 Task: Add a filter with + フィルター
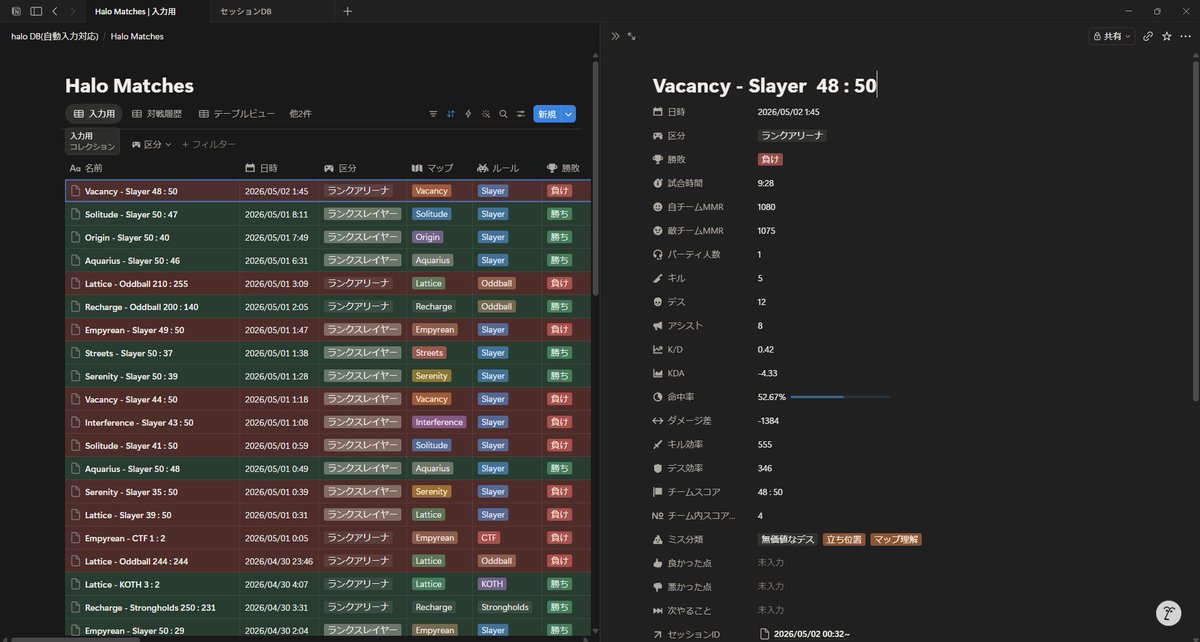click(x=208, y=144)
